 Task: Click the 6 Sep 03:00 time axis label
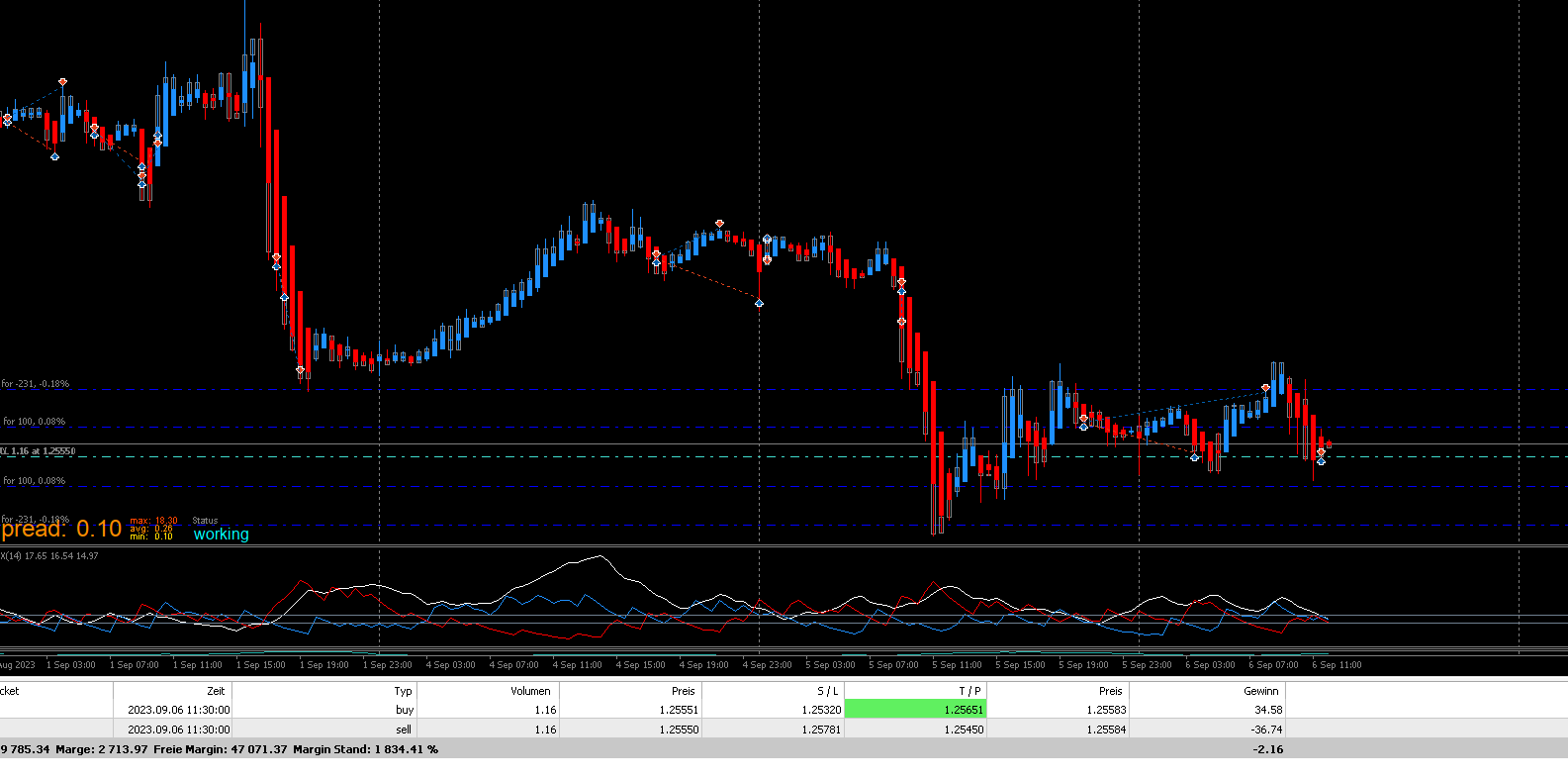[x=1210, y=665]
